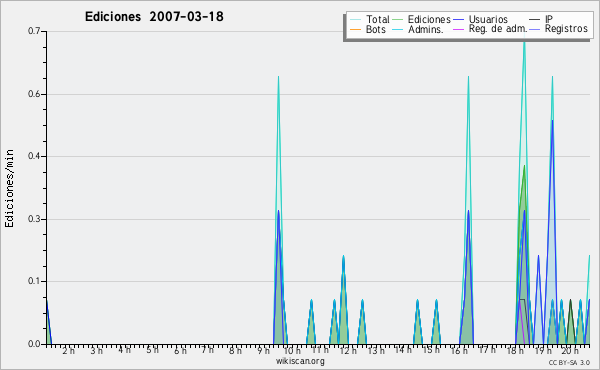
Task: Click the 16 h axis label
Action: click(459, 351)
